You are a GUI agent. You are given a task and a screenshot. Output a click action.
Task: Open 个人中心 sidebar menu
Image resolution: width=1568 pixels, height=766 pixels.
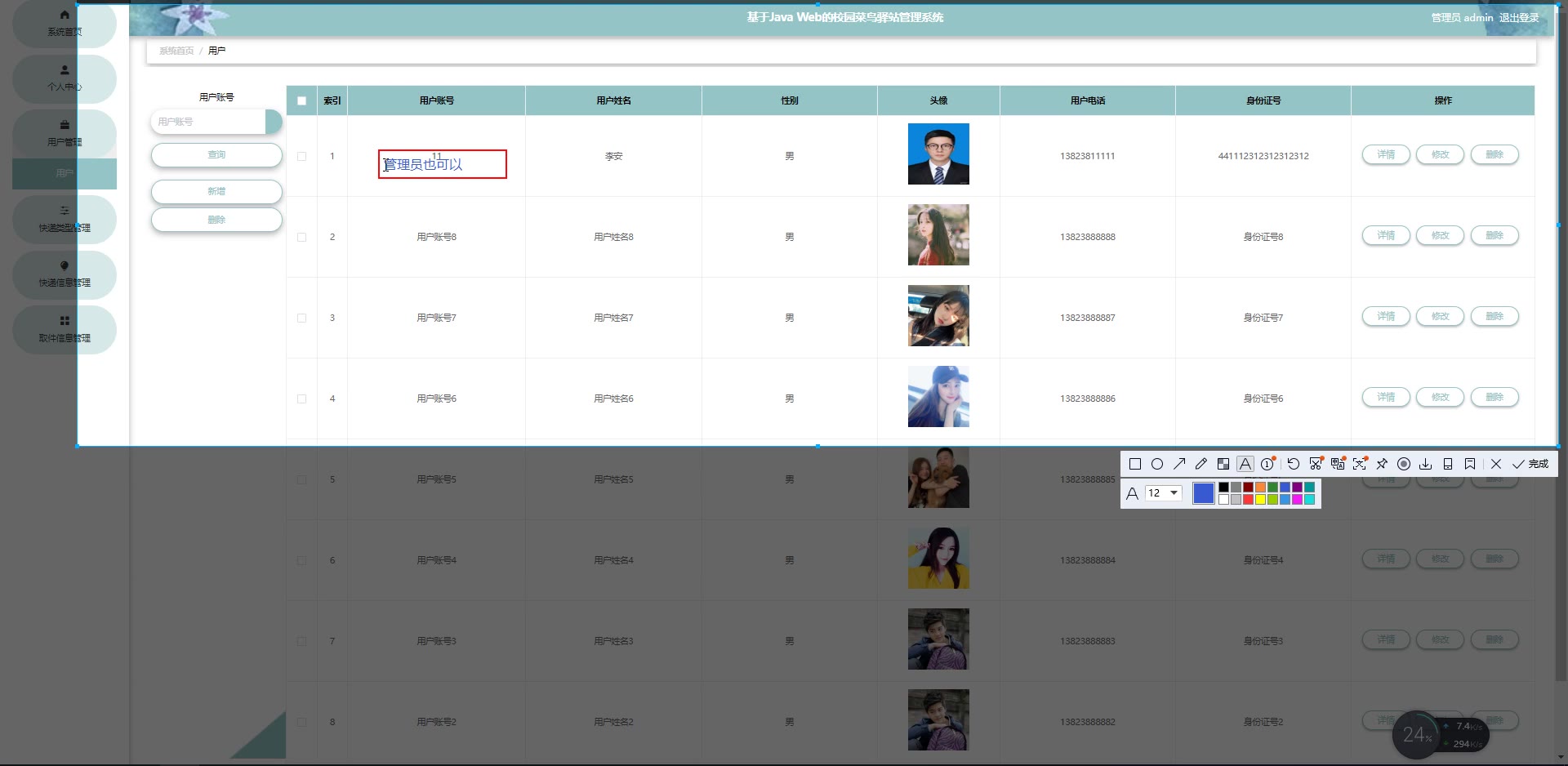pyautogui.click(x=65, y=78)
